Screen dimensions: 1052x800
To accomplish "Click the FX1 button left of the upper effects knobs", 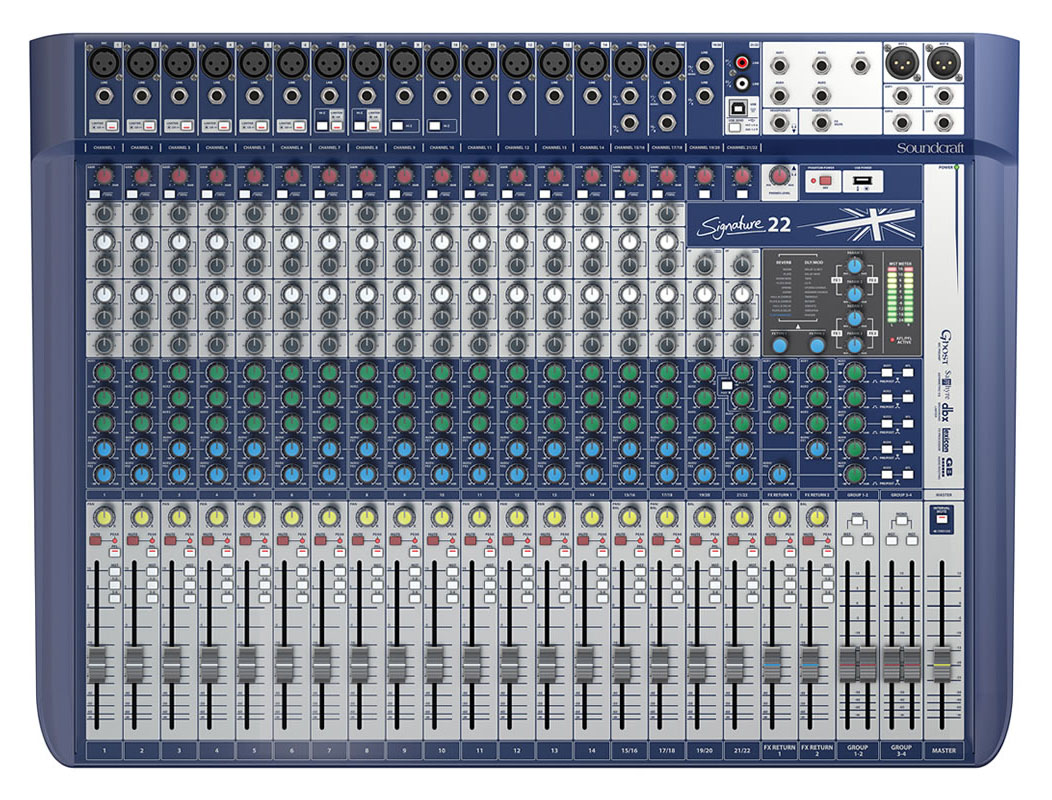I will tap(837, 279).
